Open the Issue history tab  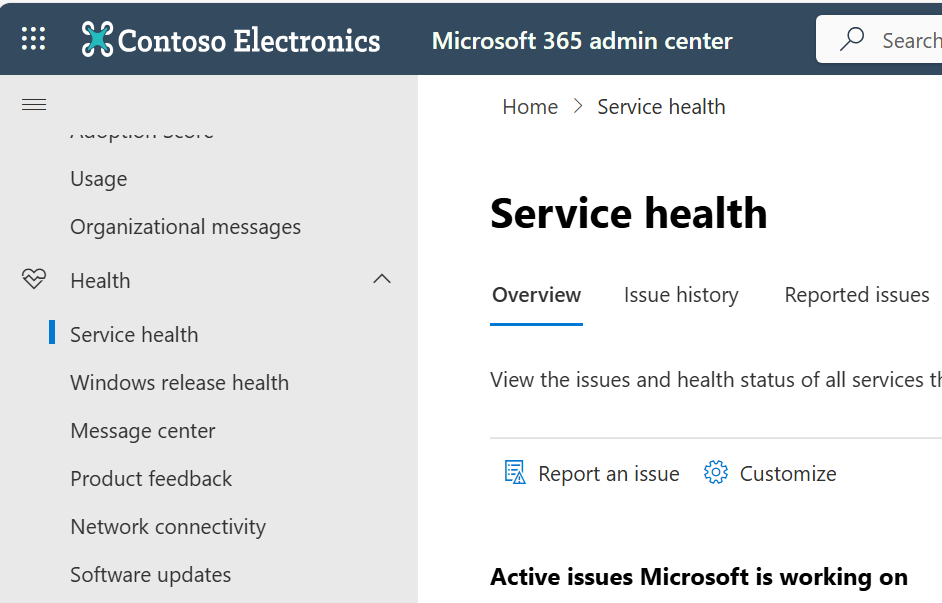[x=681, y=295]
